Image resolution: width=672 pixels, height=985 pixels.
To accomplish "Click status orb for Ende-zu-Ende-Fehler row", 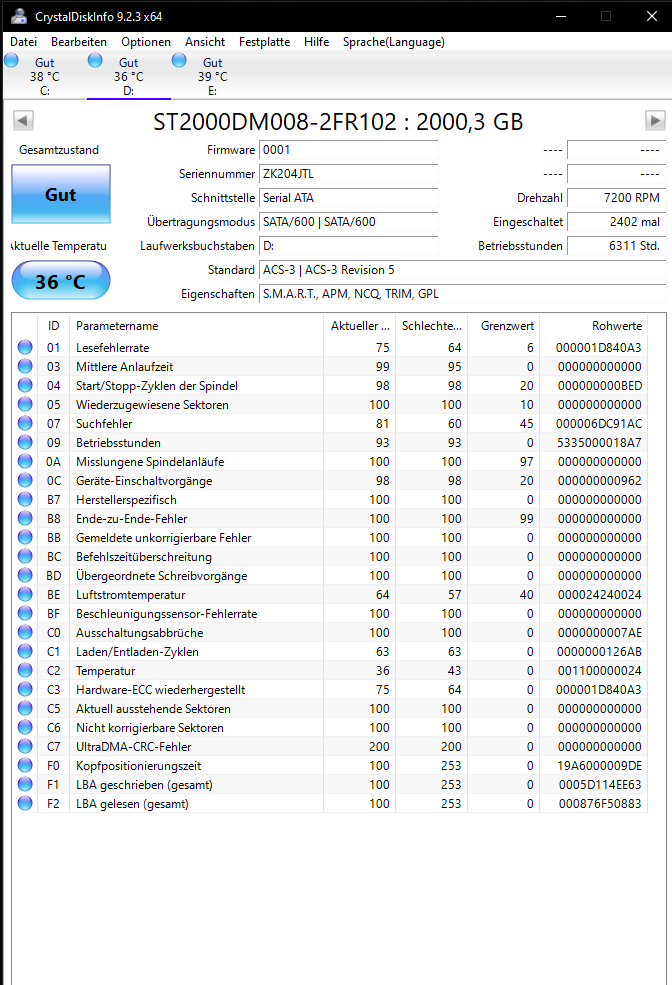I will tap(25, 518).
